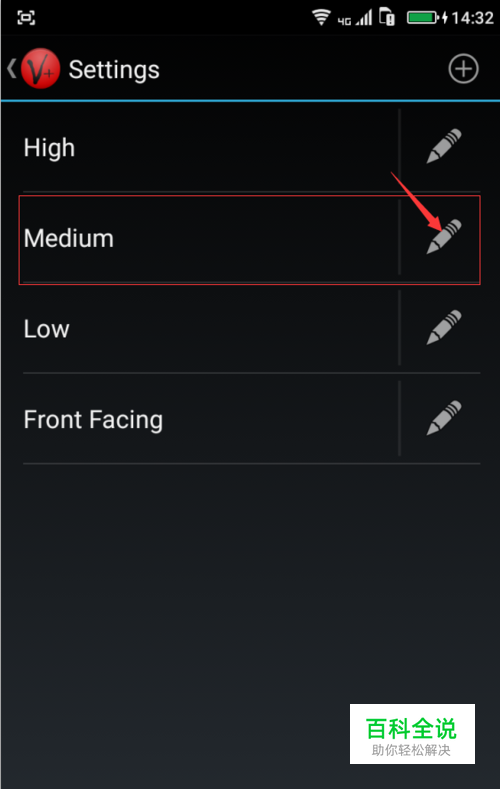Select the High quality setting
This screenshot has width=500, height=789.
[210, 149]
